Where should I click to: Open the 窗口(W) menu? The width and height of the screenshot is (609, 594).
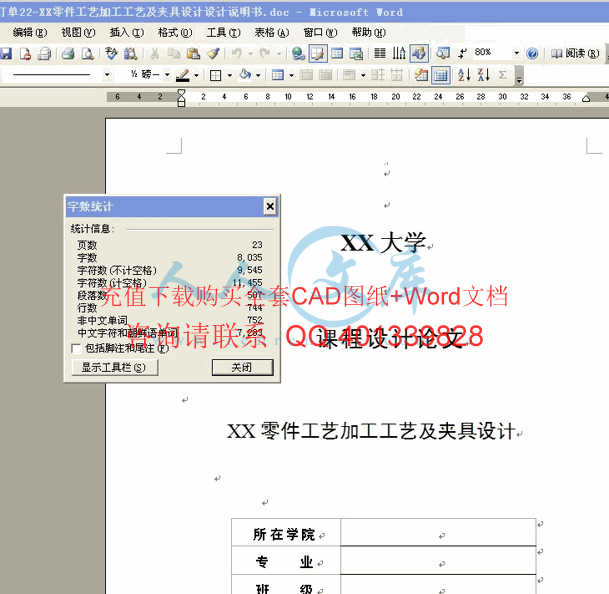click(320, 33)
